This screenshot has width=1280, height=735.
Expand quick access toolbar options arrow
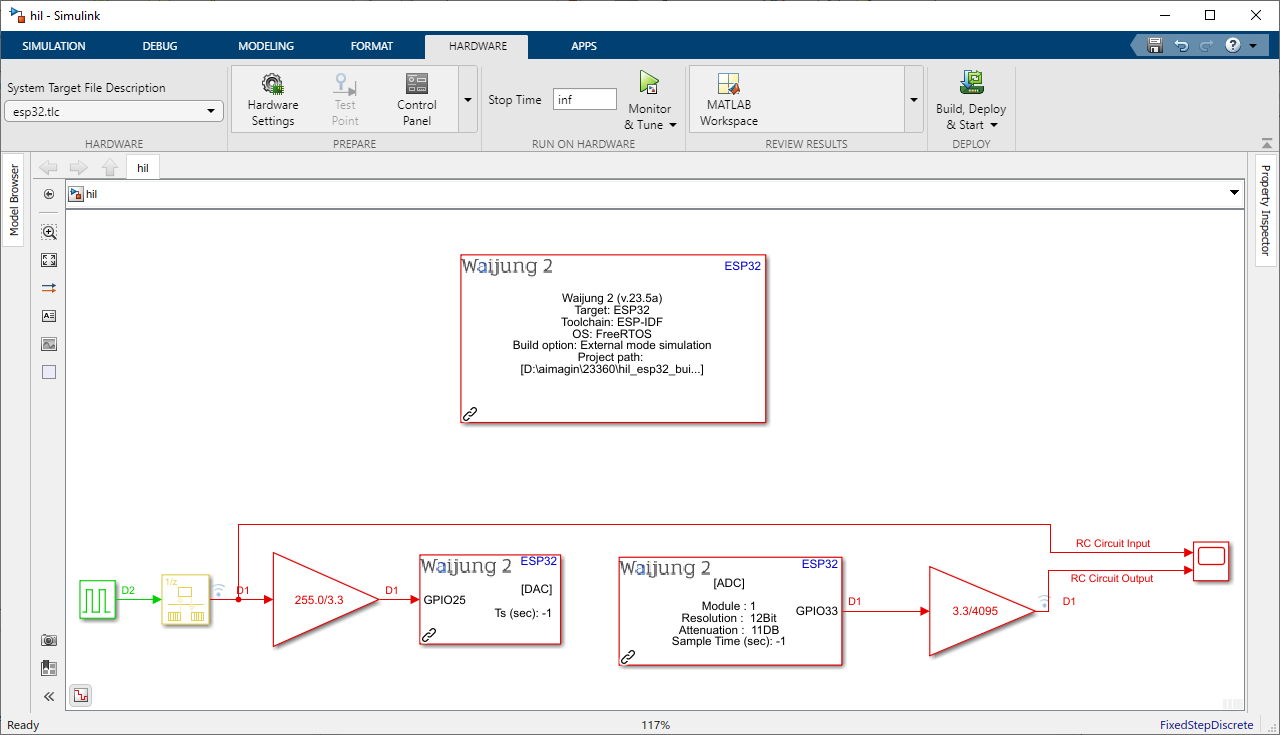1253,46
